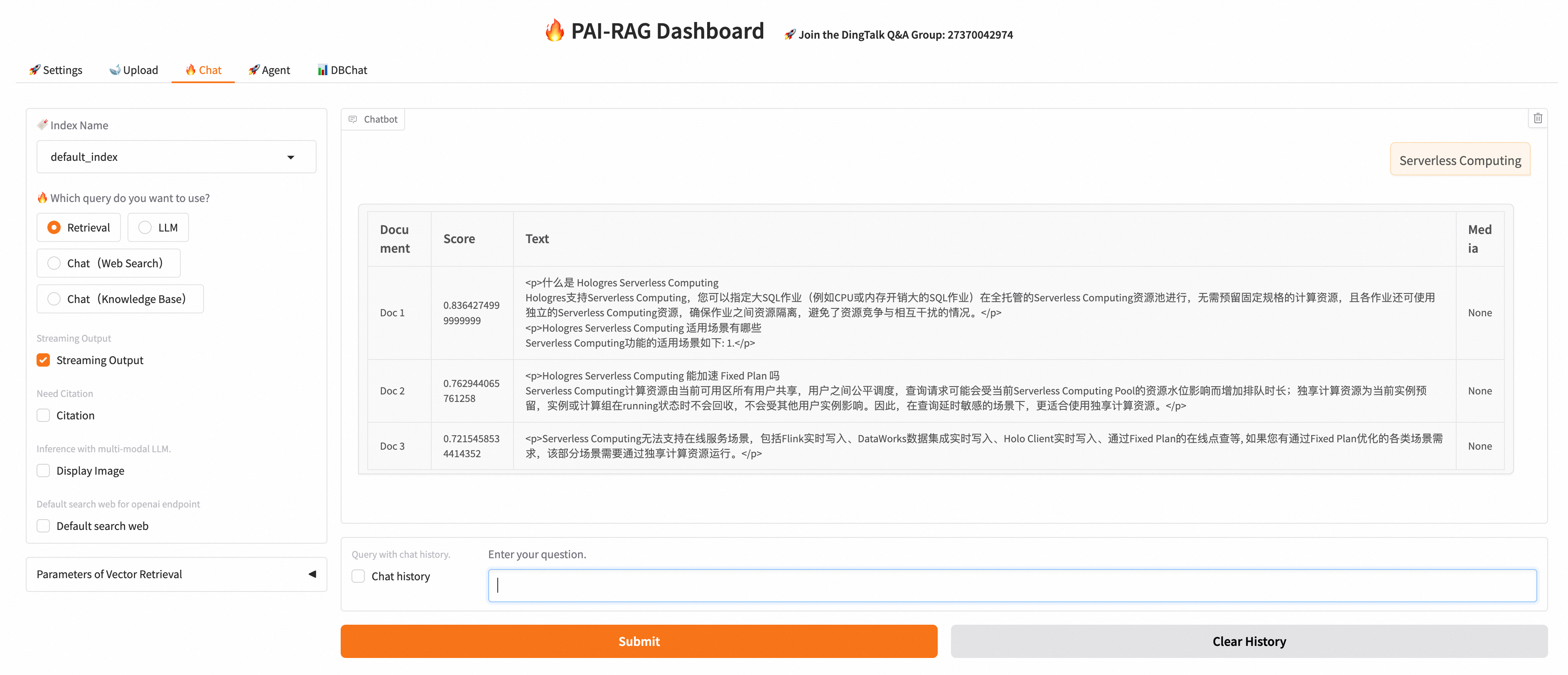Focus the Enter your question field
The image size is (1568, 675).
1012,586
